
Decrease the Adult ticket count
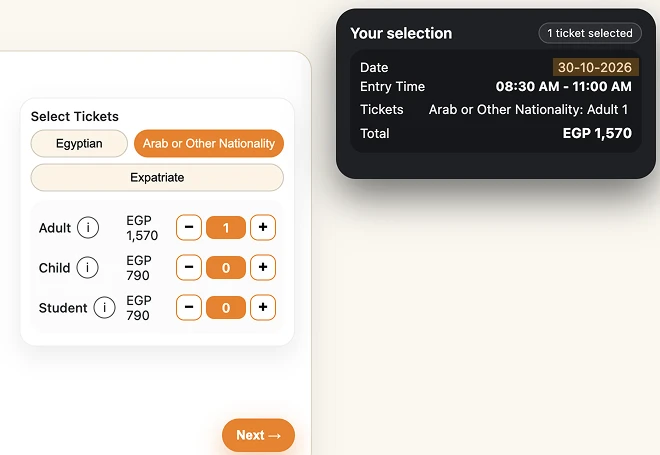189,227
